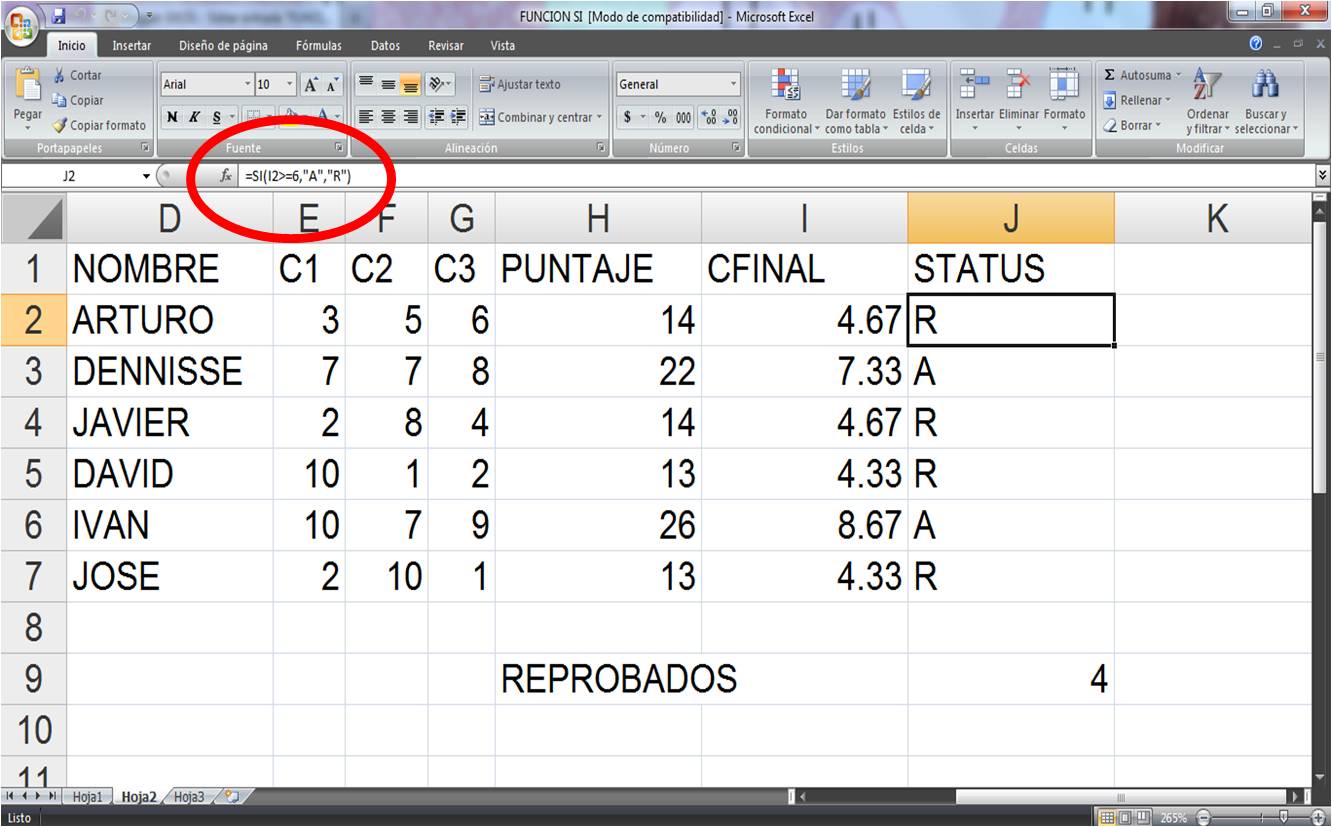The width and height of the screenshot is (1332, 827).
Task: Expand the Autosuma dropdown arrow
Action: click(x=1178, y=76)
